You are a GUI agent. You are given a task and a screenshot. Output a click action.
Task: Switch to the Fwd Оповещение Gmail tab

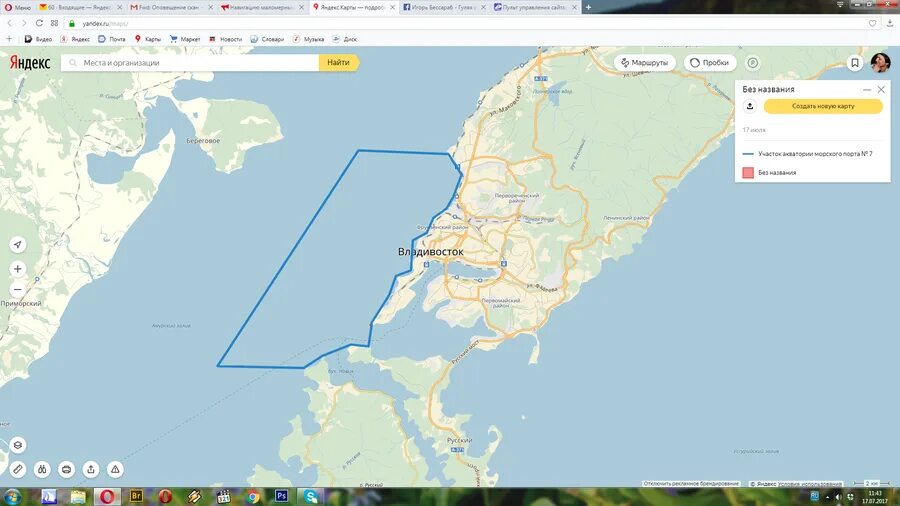point(170,7)
